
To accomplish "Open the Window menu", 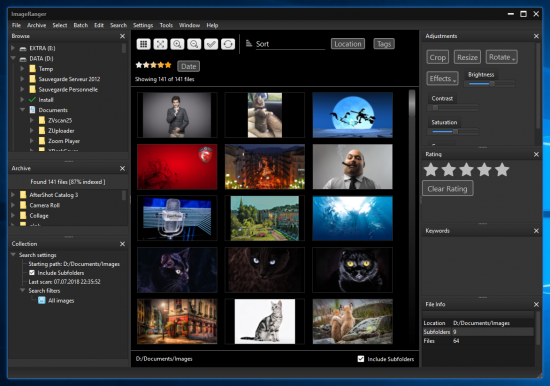I will [x=189, y=25].
